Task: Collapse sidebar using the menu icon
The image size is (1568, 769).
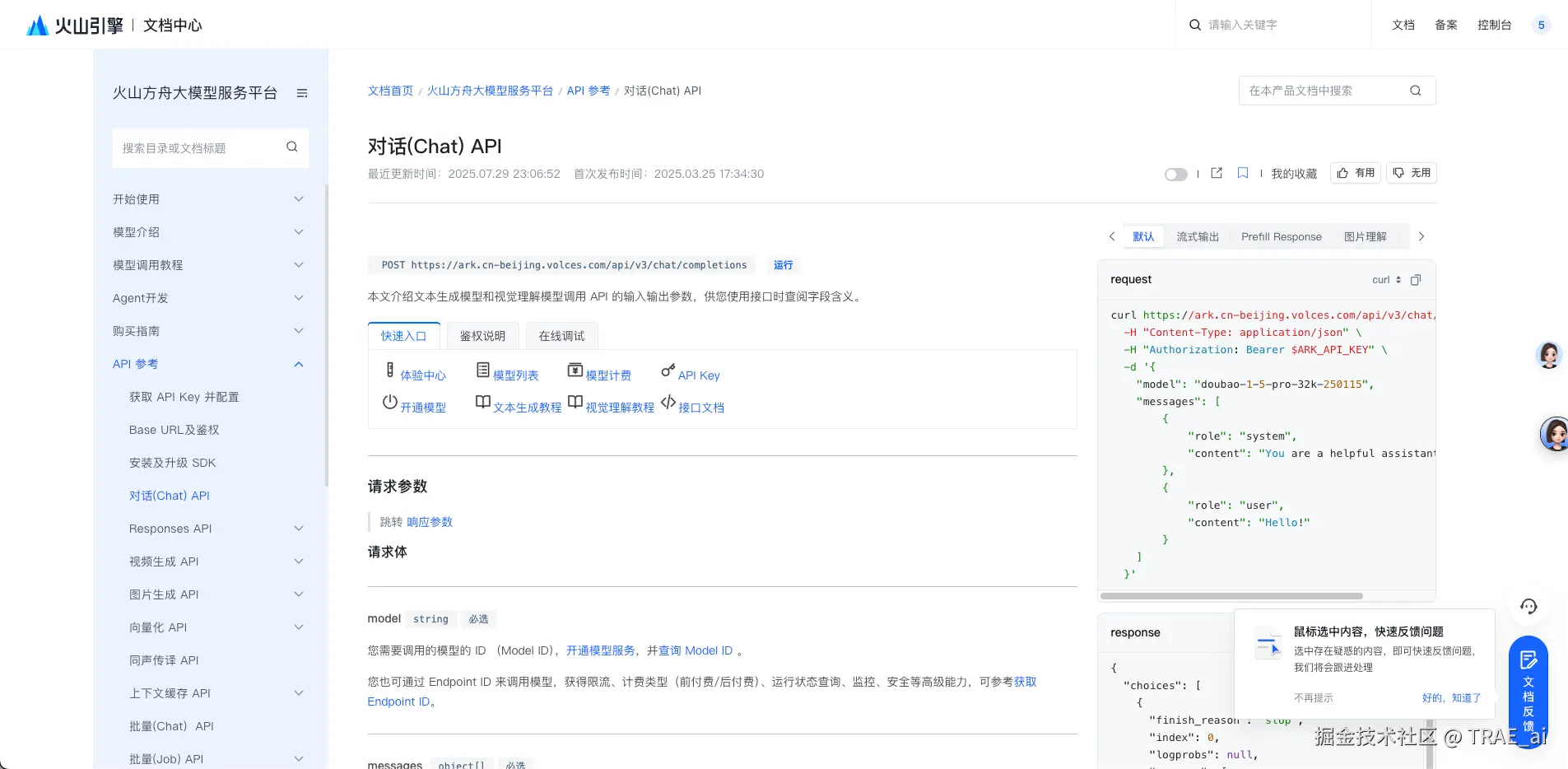Action: pos(302,93)
